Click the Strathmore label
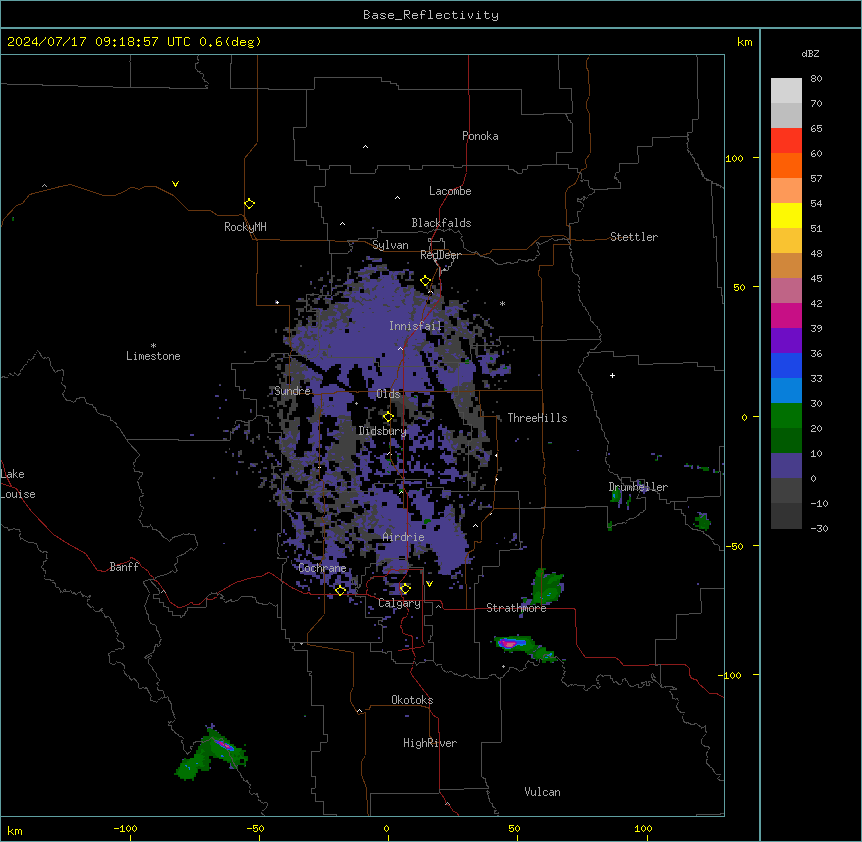862x842 pixels. click(516, 608)
